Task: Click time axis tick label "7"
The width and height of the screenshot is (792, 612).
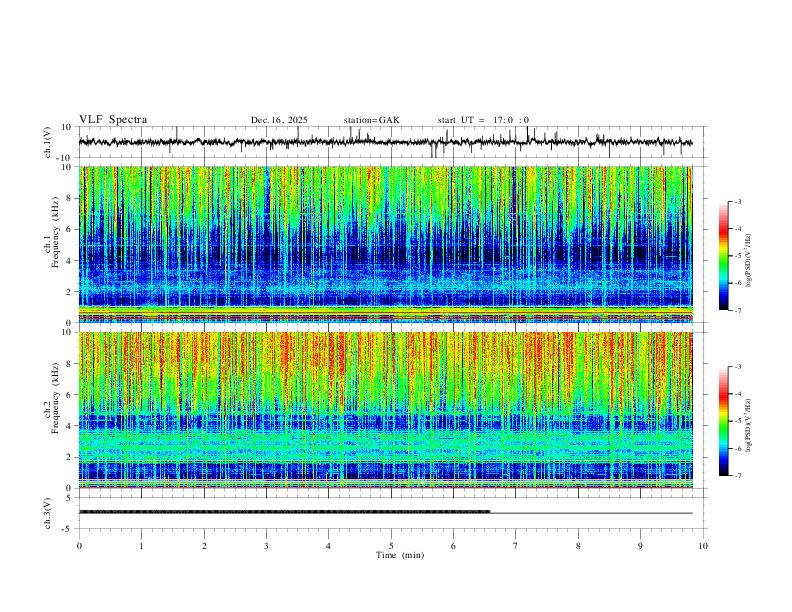Action: 515,546
